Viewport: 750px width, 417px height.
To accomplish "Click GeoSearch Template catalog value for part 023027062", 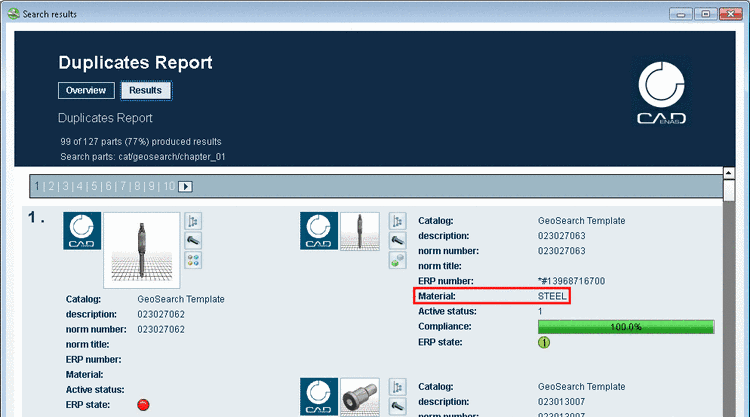I will coord(181,299).
